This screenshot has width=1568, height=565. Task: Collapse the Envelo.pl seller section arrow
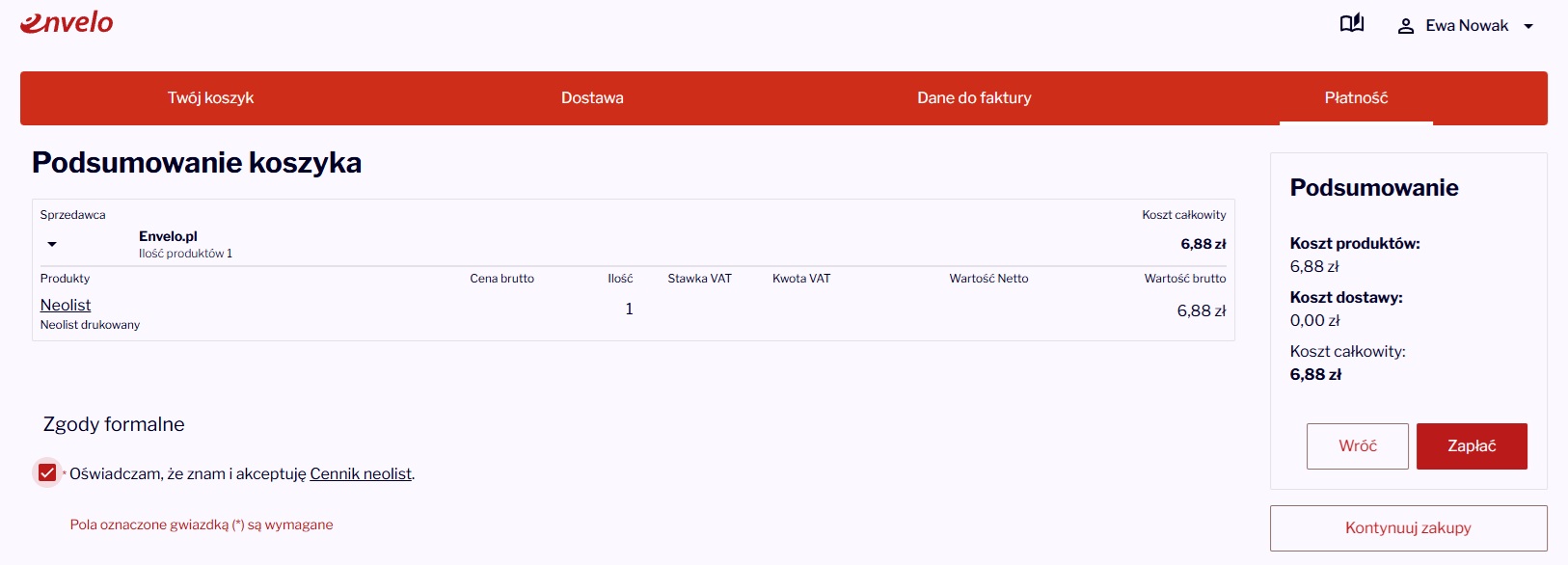coord(52,244)
